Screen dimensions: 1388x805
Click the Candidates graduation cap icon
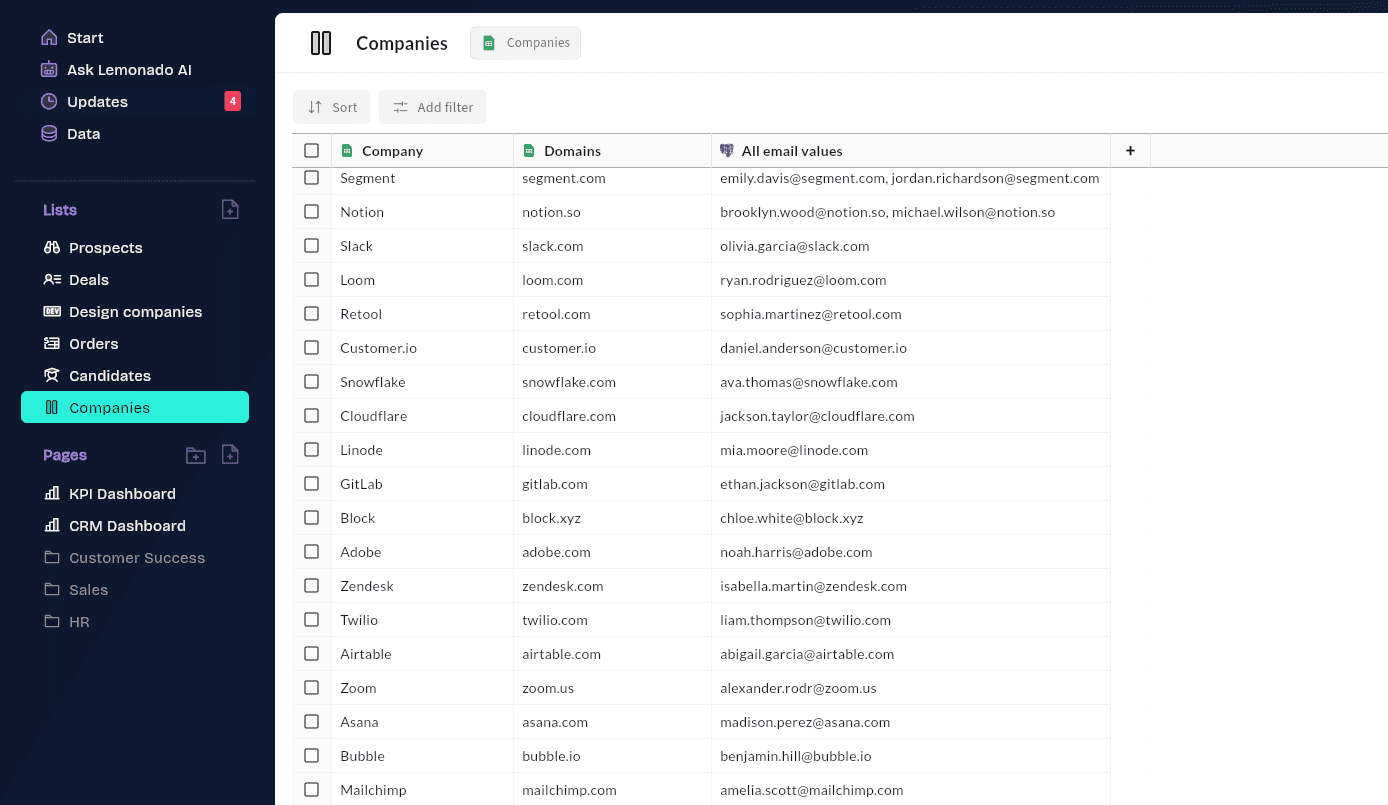[52, 376]
